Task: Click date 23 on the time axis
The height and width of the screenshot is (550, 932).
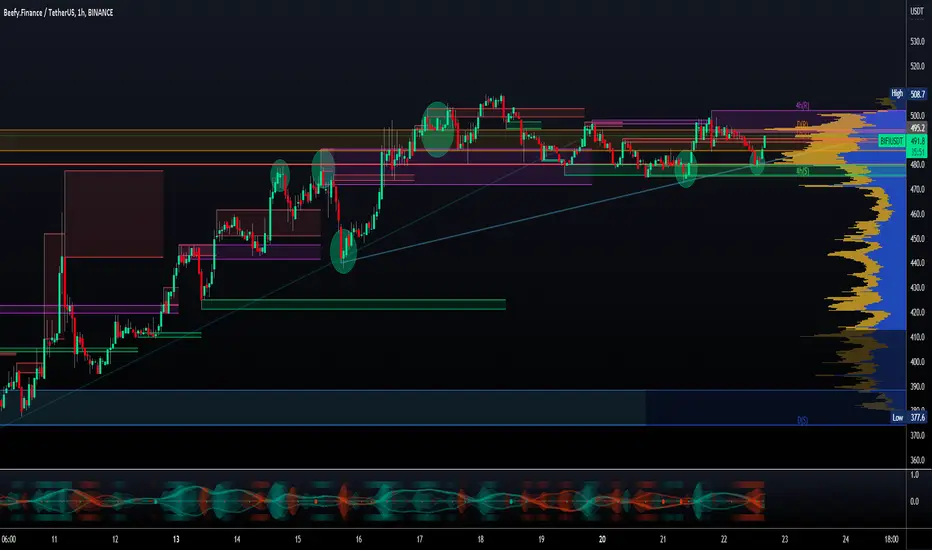Action: [x=785, y=539]
